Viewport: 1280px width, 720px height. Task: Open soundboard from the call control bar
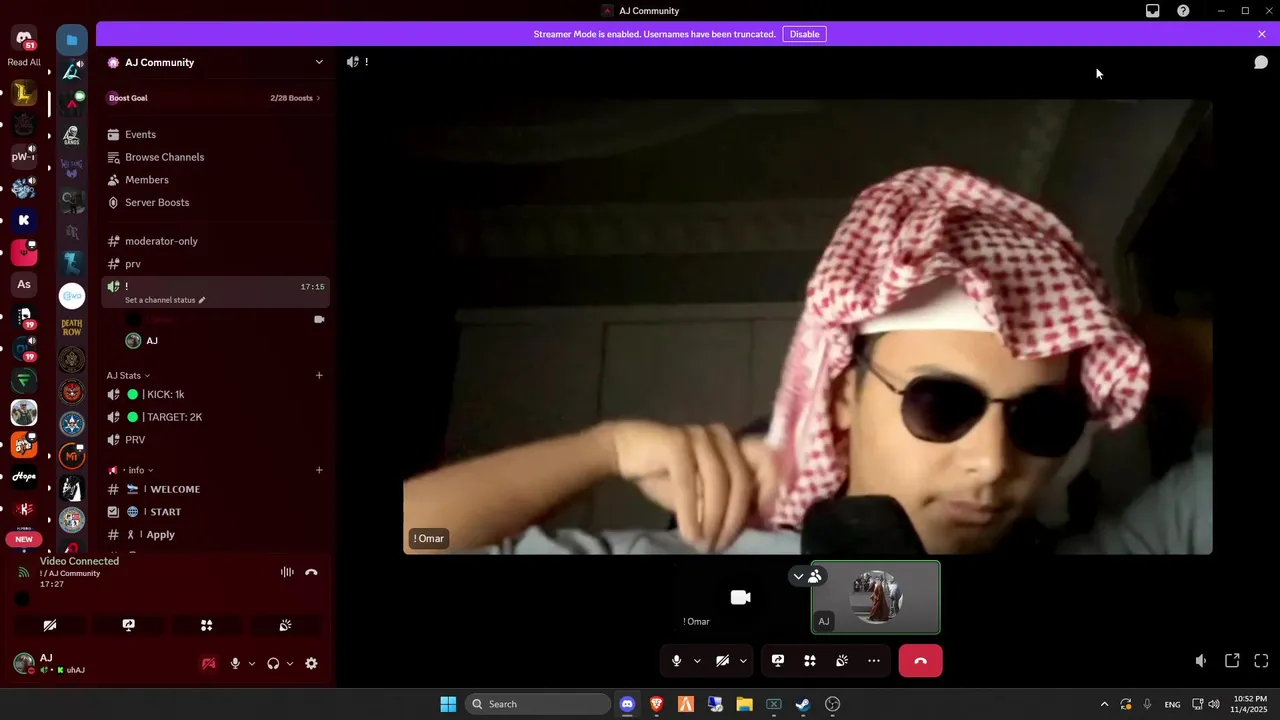842,661
